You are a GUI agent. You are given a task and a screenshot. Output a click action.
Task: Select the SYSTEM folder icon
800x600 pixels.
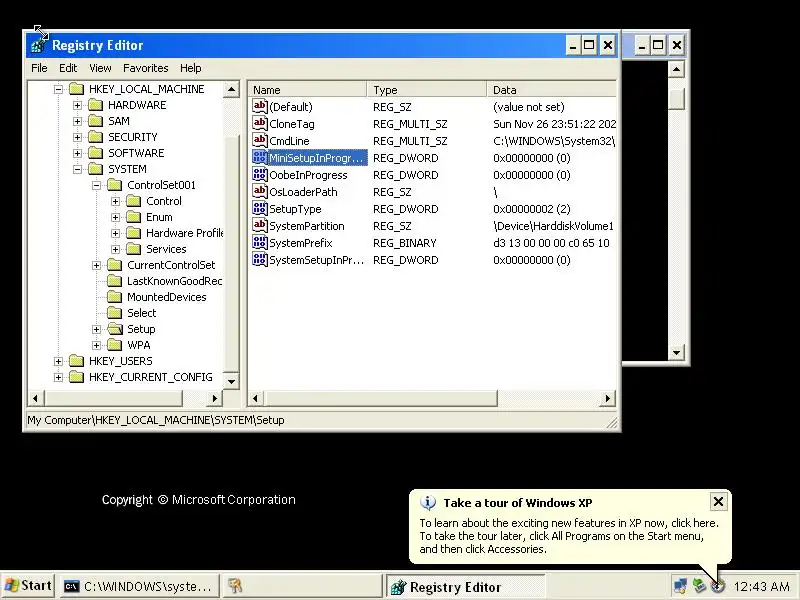tap(95, 169)
